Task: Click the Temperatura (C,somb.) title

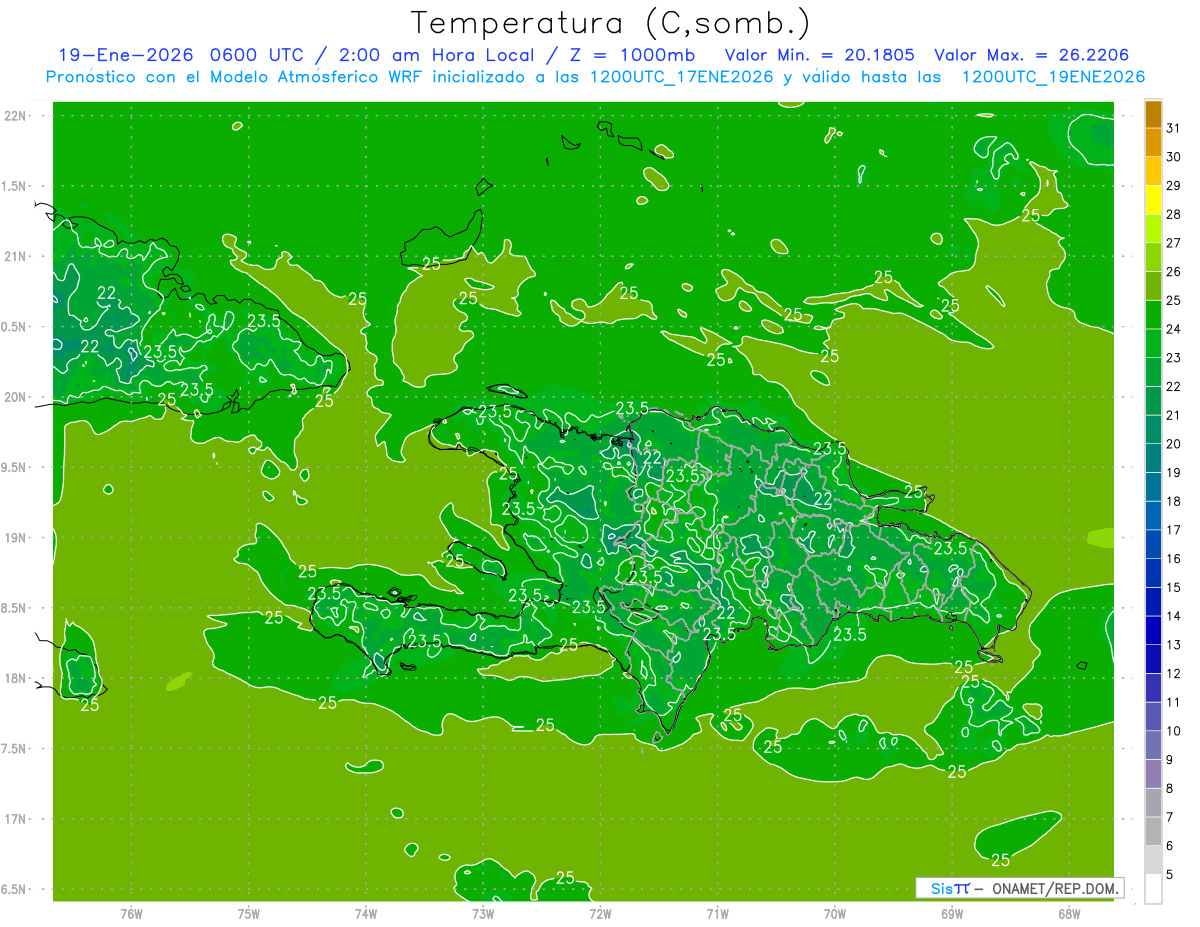Action: [610, 22]
